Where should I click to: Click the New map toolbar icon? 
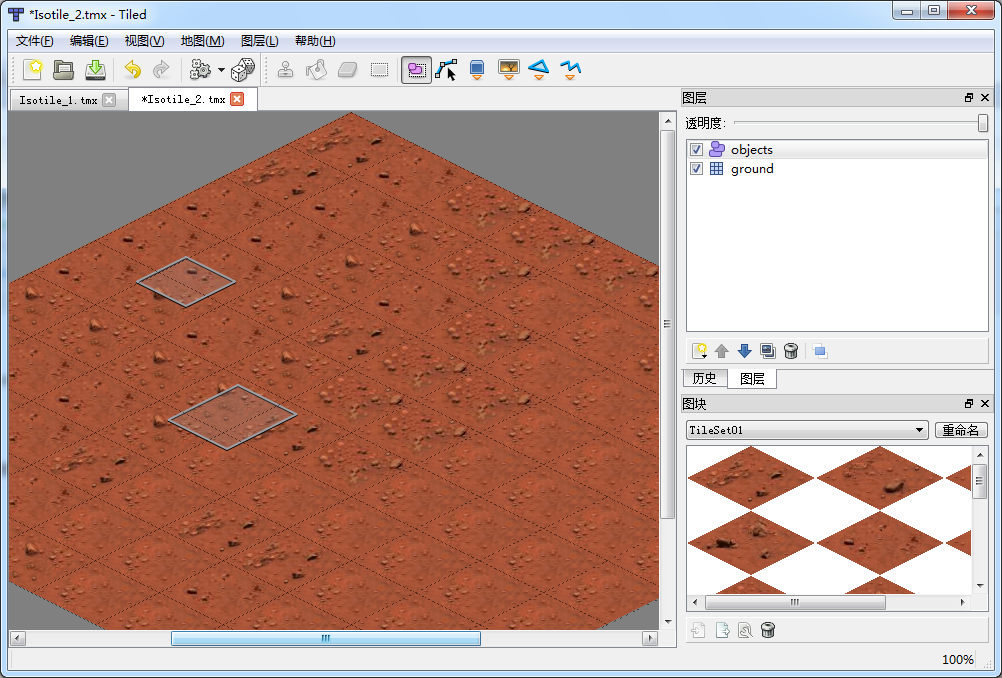coord(32,69)
